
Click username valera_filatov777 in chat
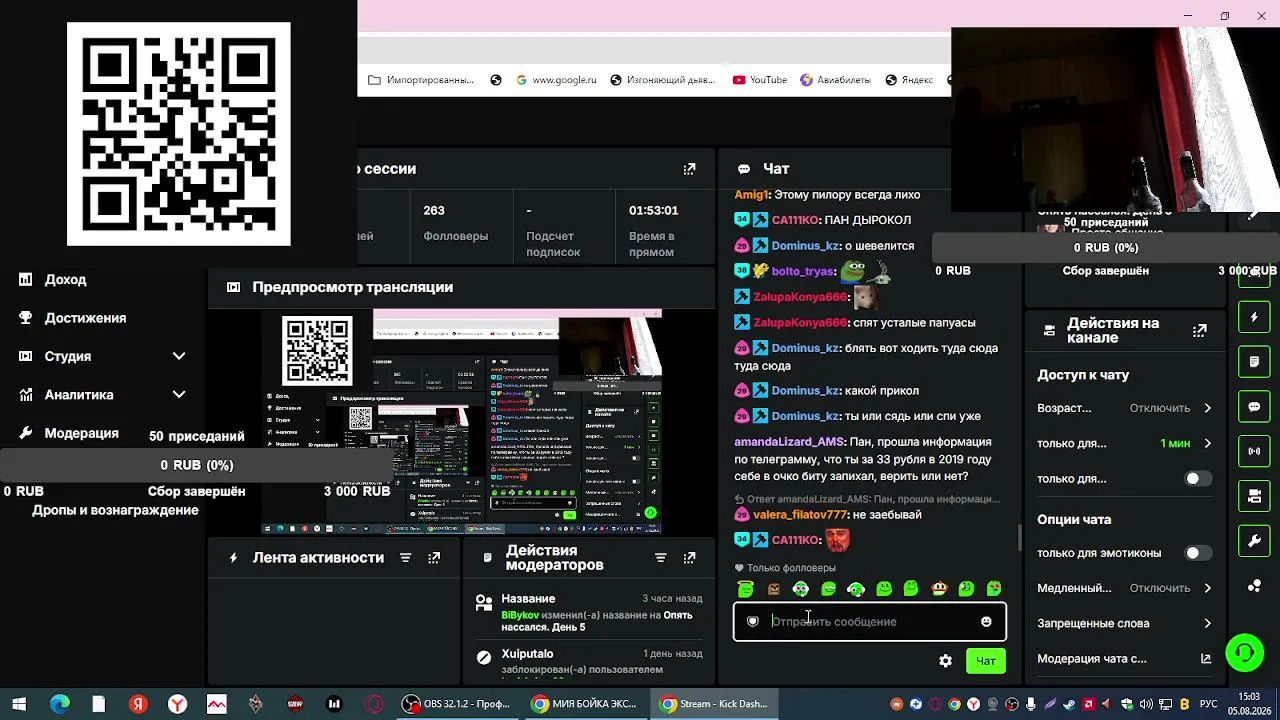point(800,515)
